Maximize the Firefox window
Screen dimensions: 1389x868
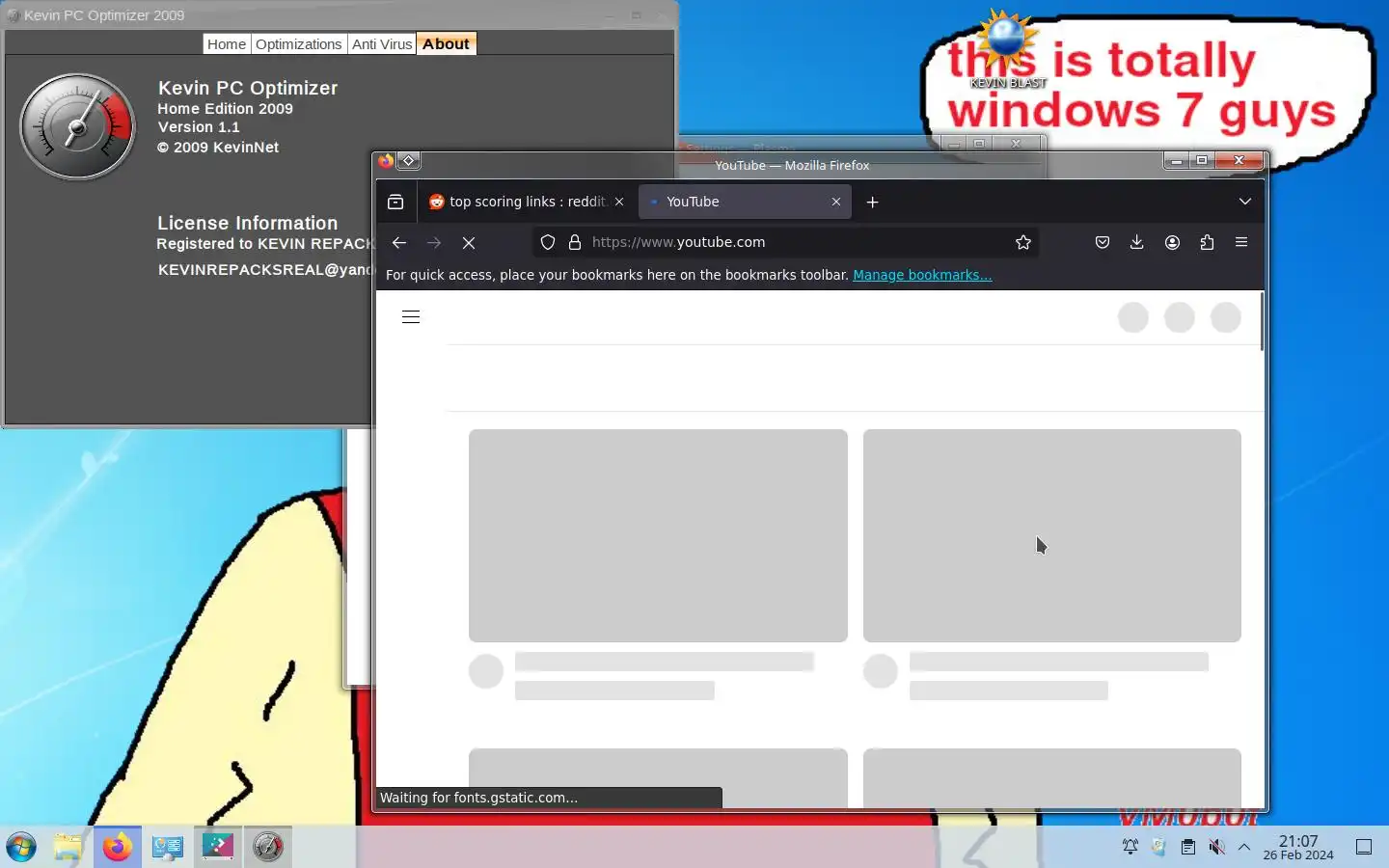1202,160
